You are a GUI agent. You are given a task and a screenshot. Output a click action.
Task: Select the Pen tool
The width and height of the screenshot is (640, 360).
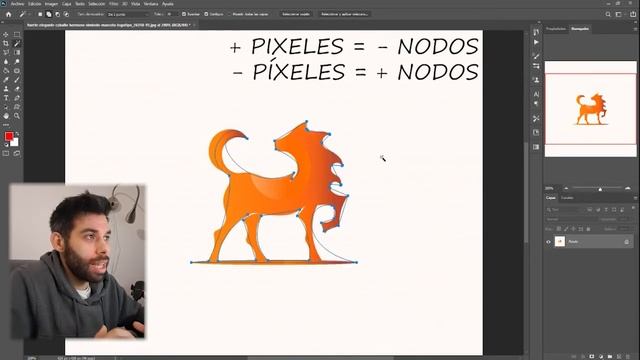pos(17,98)
